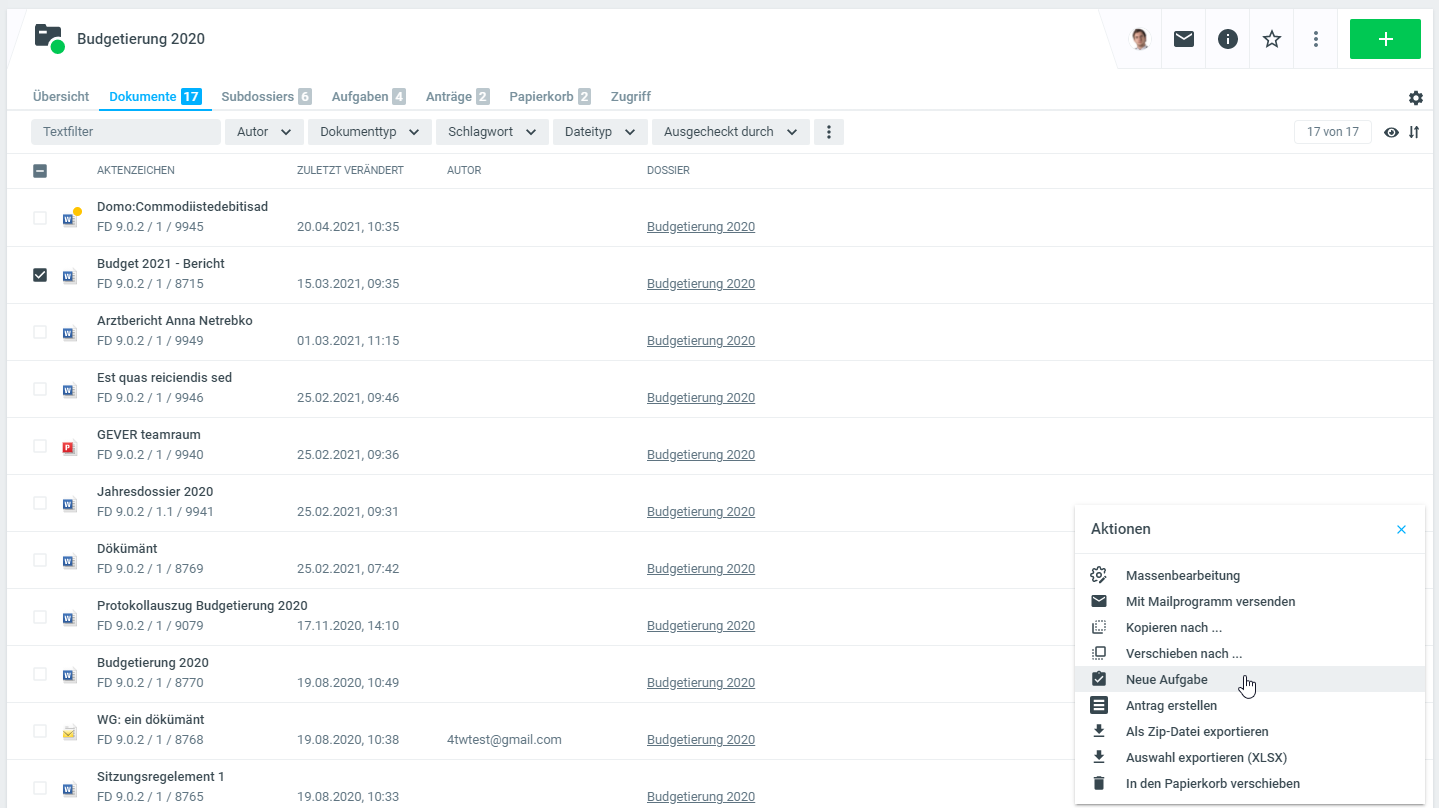Click the sort order arrows icon
The width and height of the screenshot is (1439, 808).
tap(1414, 132)
